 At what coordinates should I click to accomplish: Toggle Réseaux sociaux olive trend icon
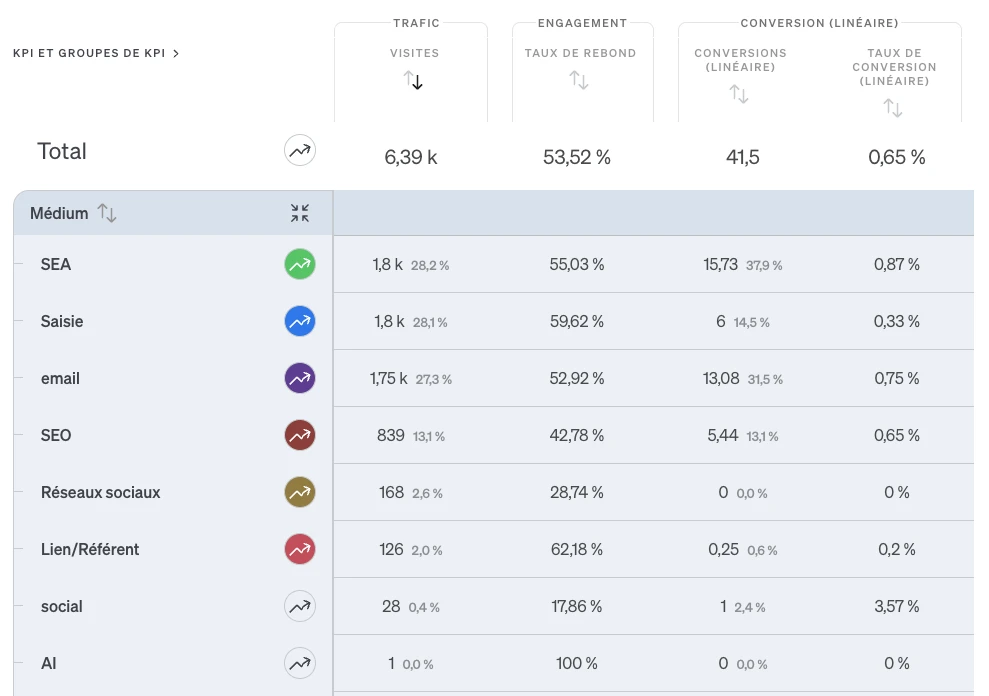pyautogui.click(x=300, y=492)
